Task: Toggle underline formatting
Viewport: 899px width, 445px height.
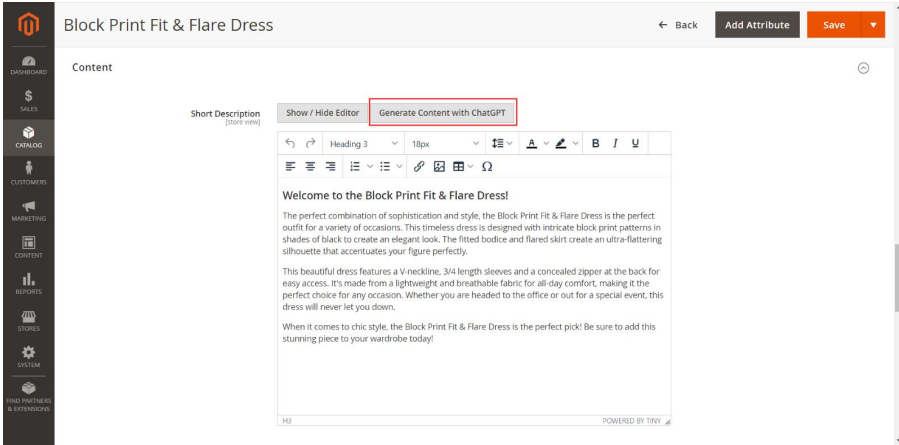Action: click(635, 144)
